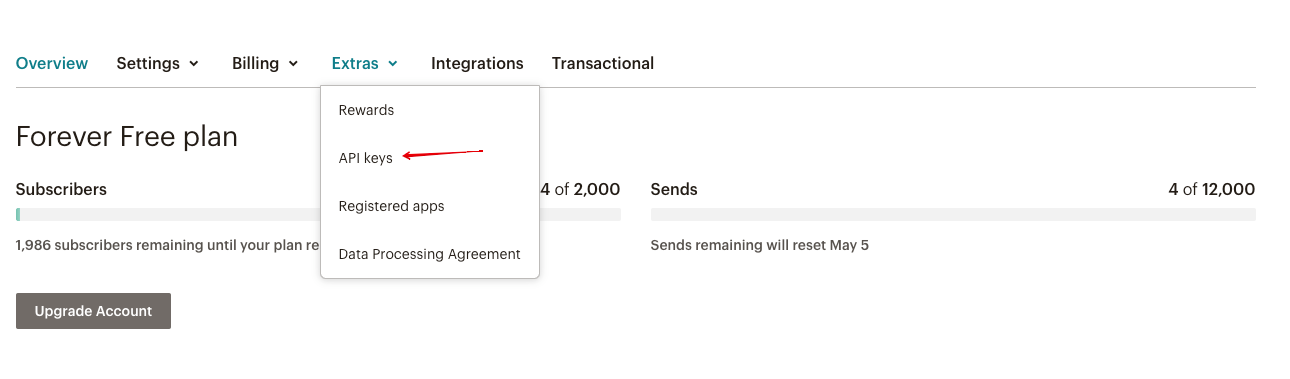The image size is (1290, 379).
Task: Expand the chevron next to Settings
Action: click(194, 64)
